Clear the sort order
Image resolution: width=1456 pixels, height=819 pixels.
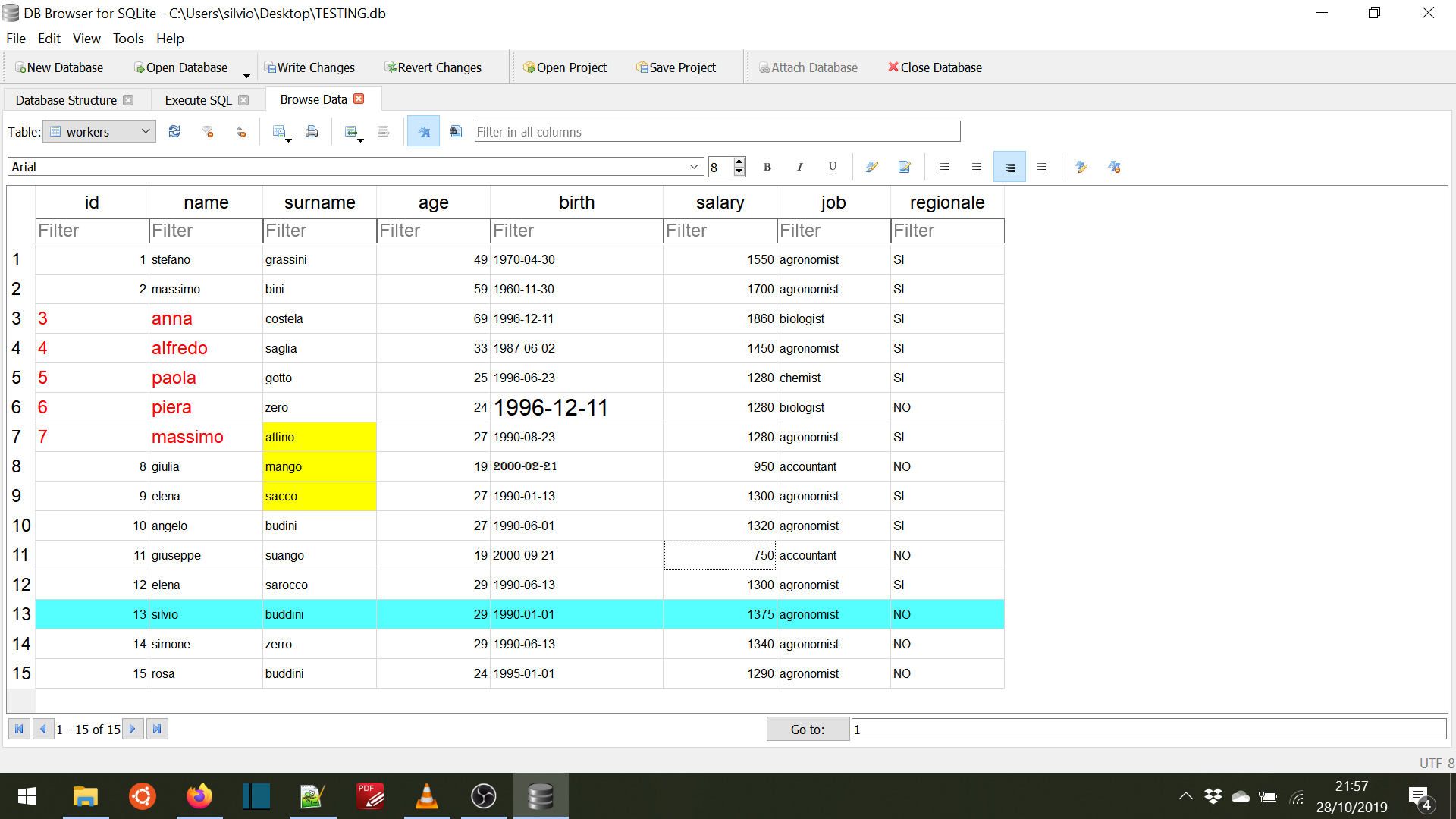(241, 131)
